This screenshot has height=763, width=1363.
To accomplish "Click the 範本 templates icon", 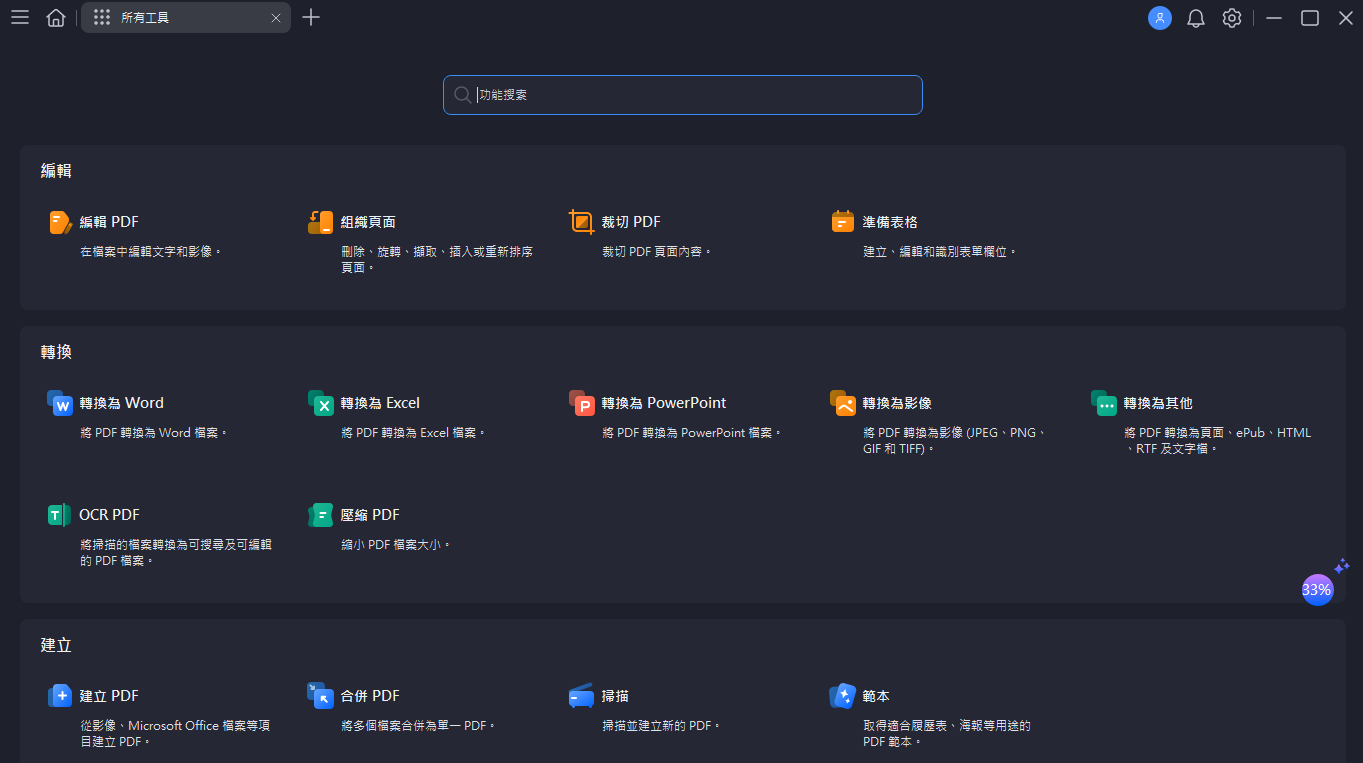I will pos(842,696).
